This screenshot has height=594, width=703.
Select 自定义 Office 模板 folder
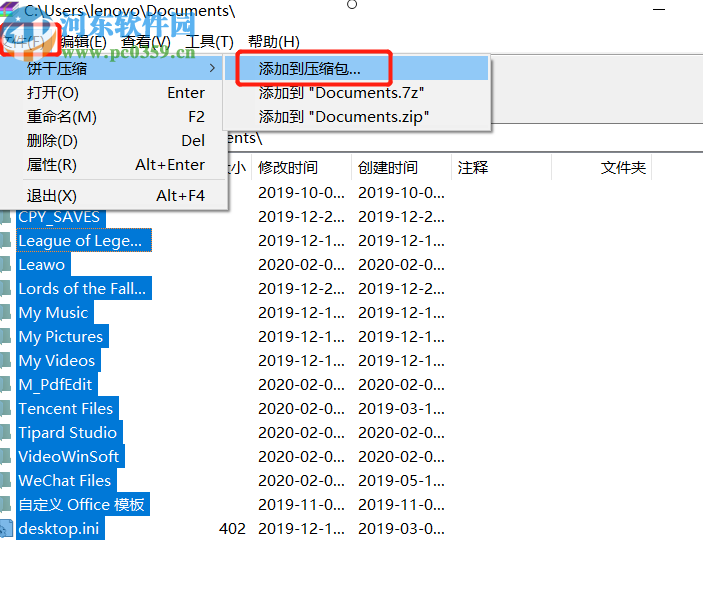click(x=83, y=505)
